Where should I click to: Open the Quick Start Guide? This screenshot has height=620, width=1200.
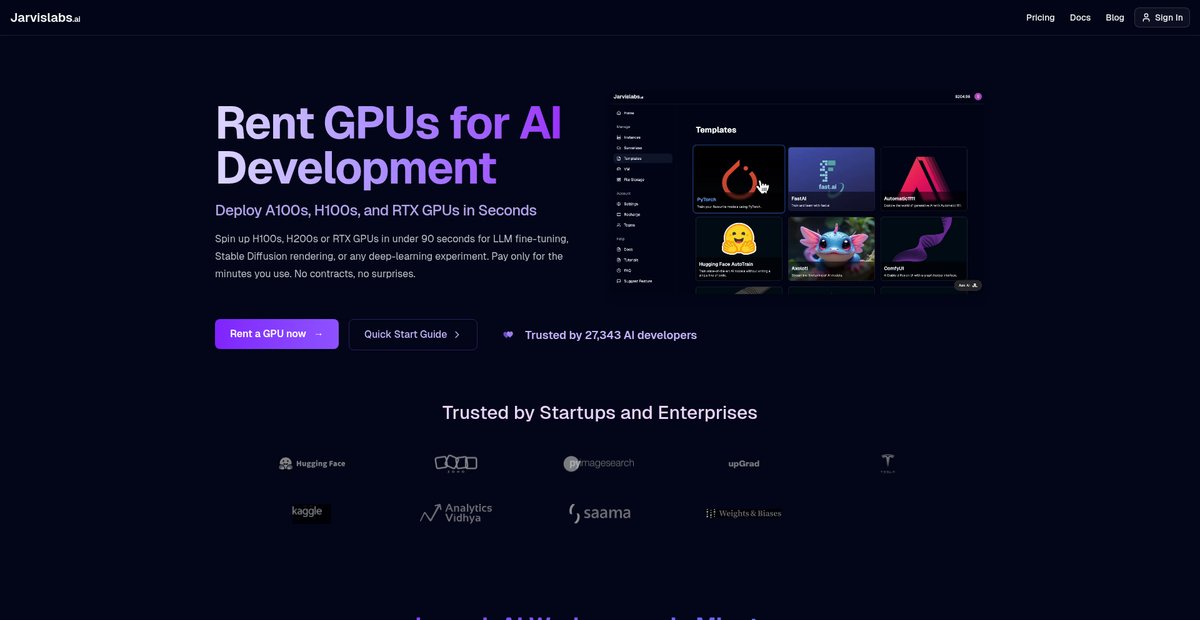coord(412,334)
